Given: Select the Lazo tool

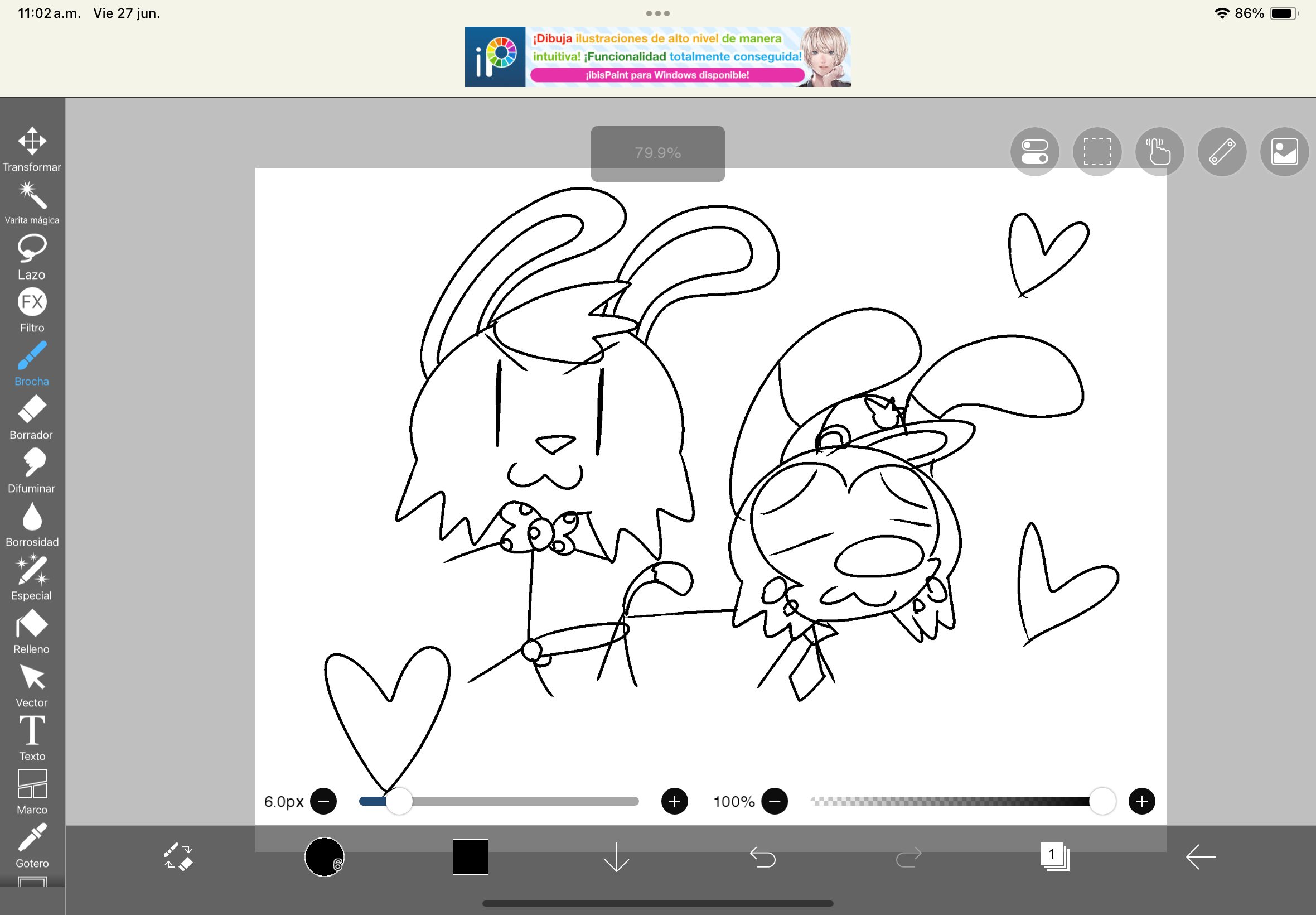Looking at the screenshot, I should point(32,256).
